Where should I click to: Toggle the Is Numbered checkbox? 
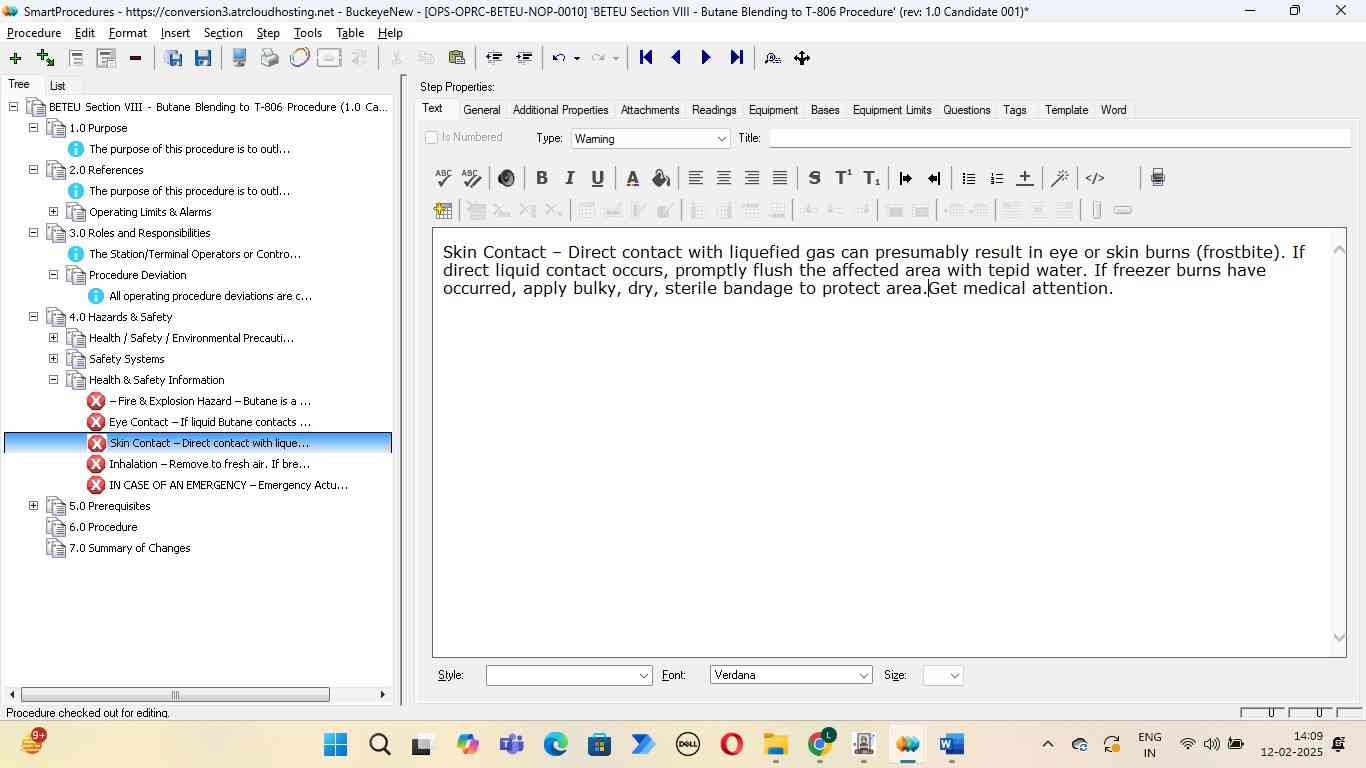(x=432, y=138)
